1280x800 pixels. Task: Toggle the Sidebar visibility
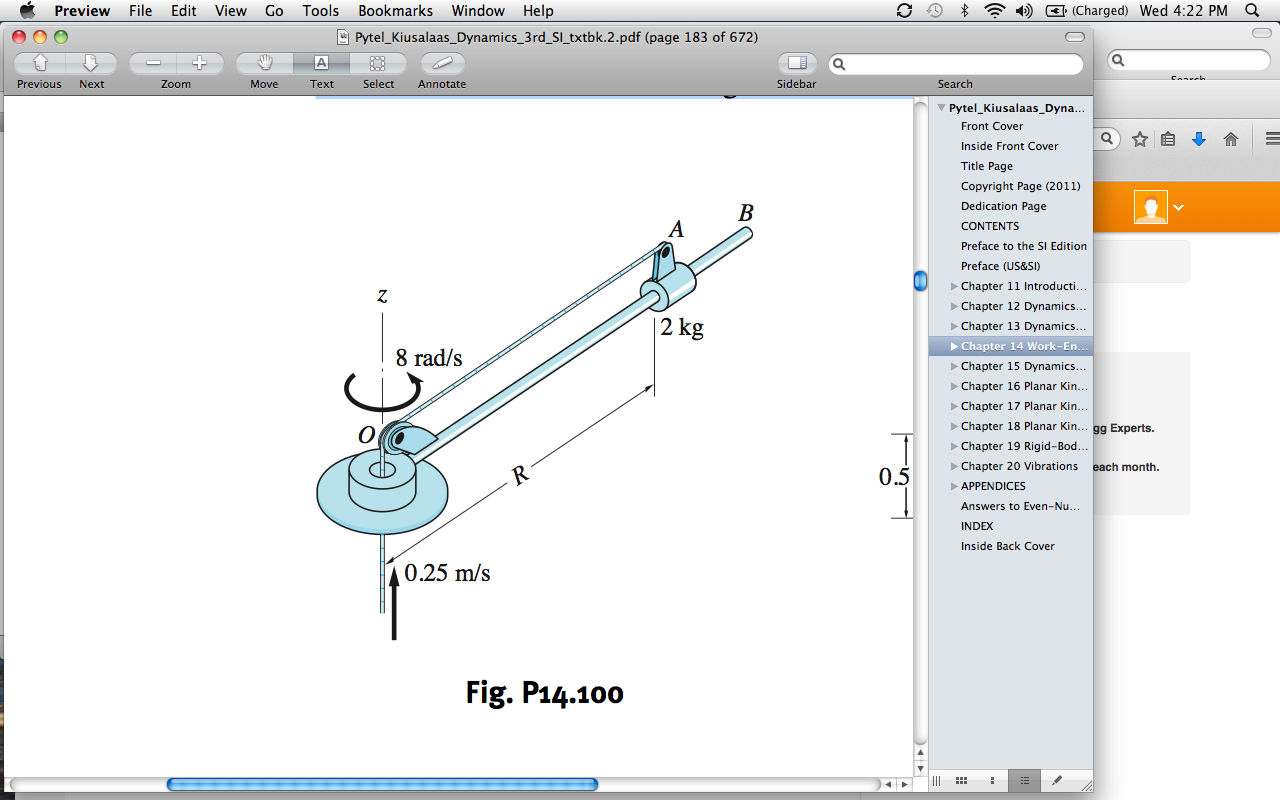coord(796,62)
